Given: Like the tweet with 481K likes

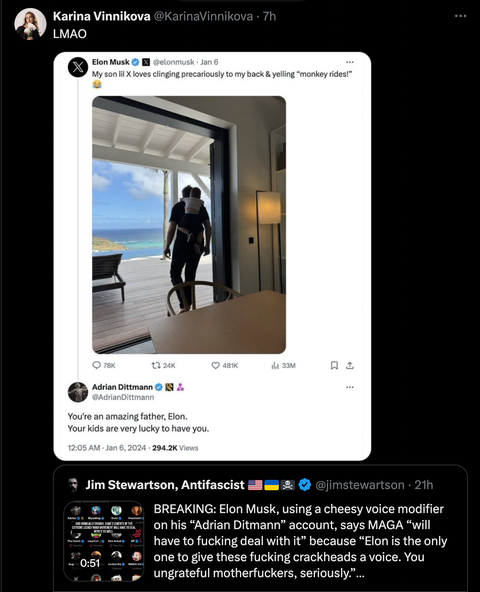Looking at the screenshot, I should 215,365.
